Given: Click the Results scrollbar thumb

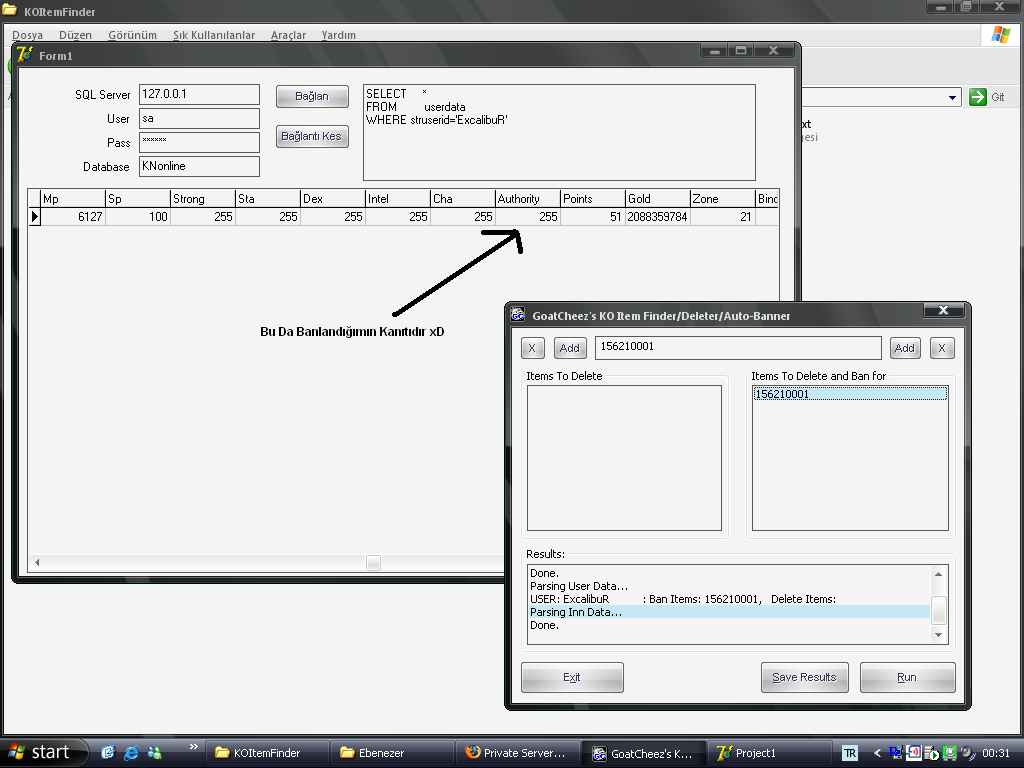Looking at the screenshot, I should (938, 610).
